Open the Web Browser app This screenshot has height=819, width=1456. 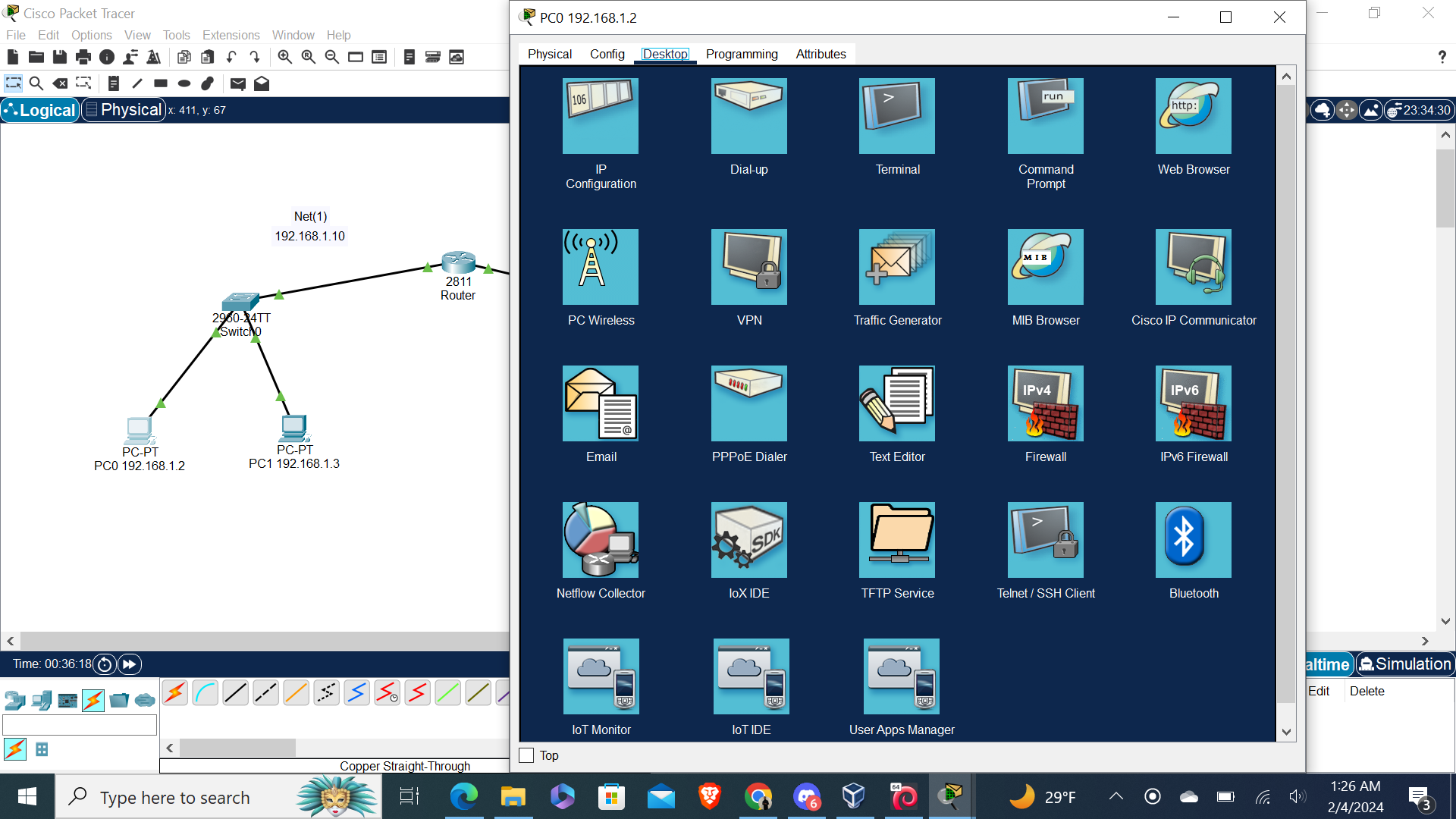point(1193,117)
